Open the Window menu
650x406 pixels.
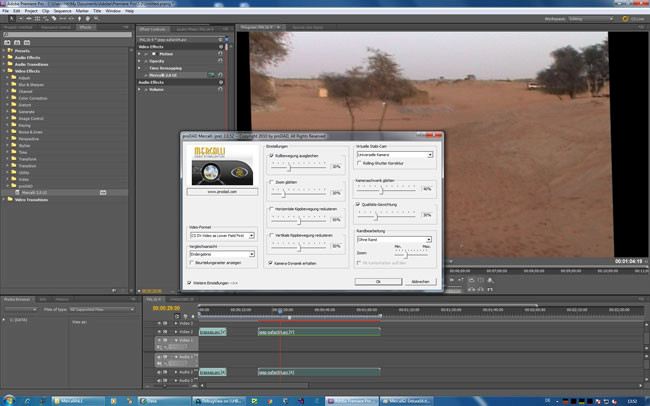tap(113, 11)
